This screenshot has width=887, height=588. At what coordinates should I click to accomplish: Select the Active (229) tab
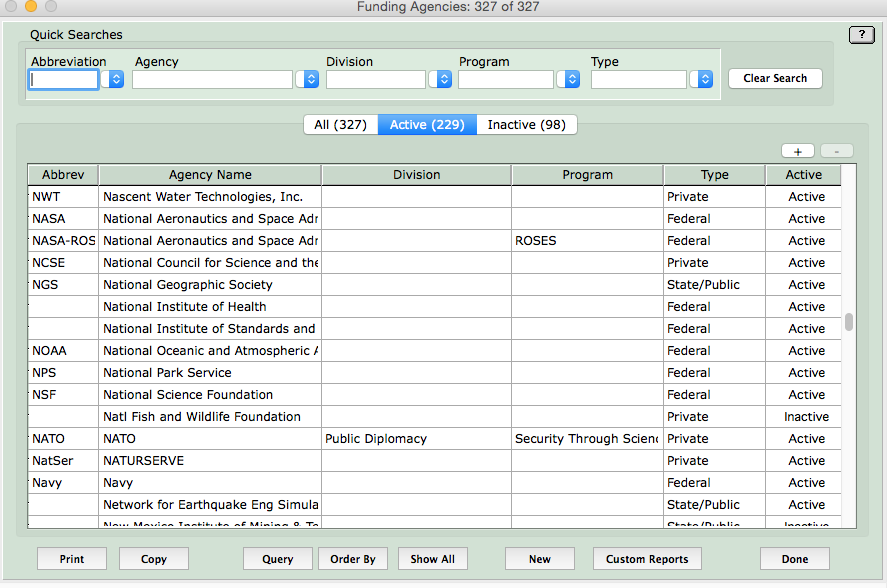[x=426, y=125]
